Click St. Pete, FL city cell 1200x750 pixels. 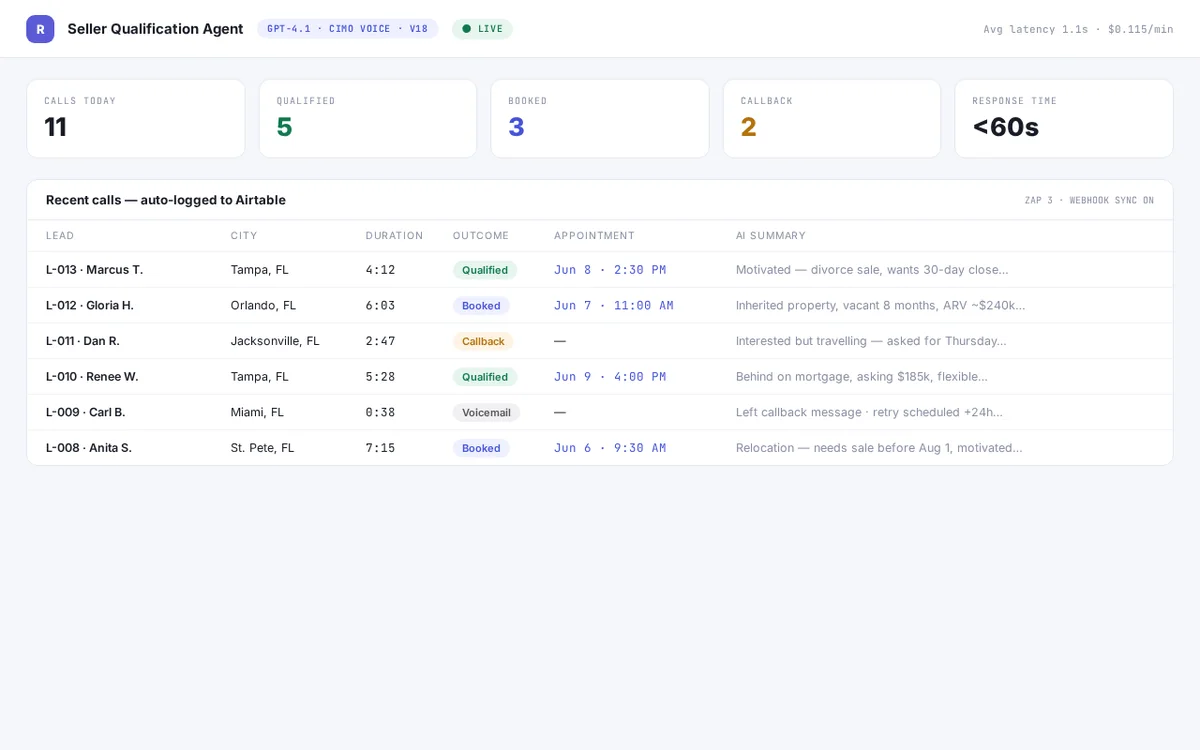tap(262, 448)
